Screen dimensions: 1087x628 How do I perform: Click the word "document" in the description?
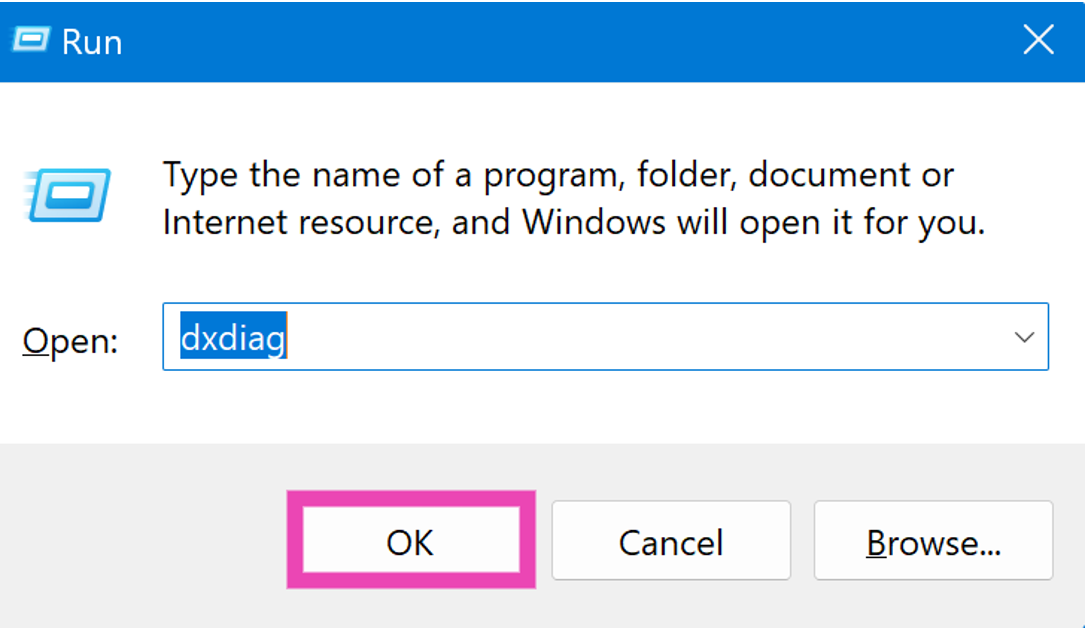[x=832, y=176]
